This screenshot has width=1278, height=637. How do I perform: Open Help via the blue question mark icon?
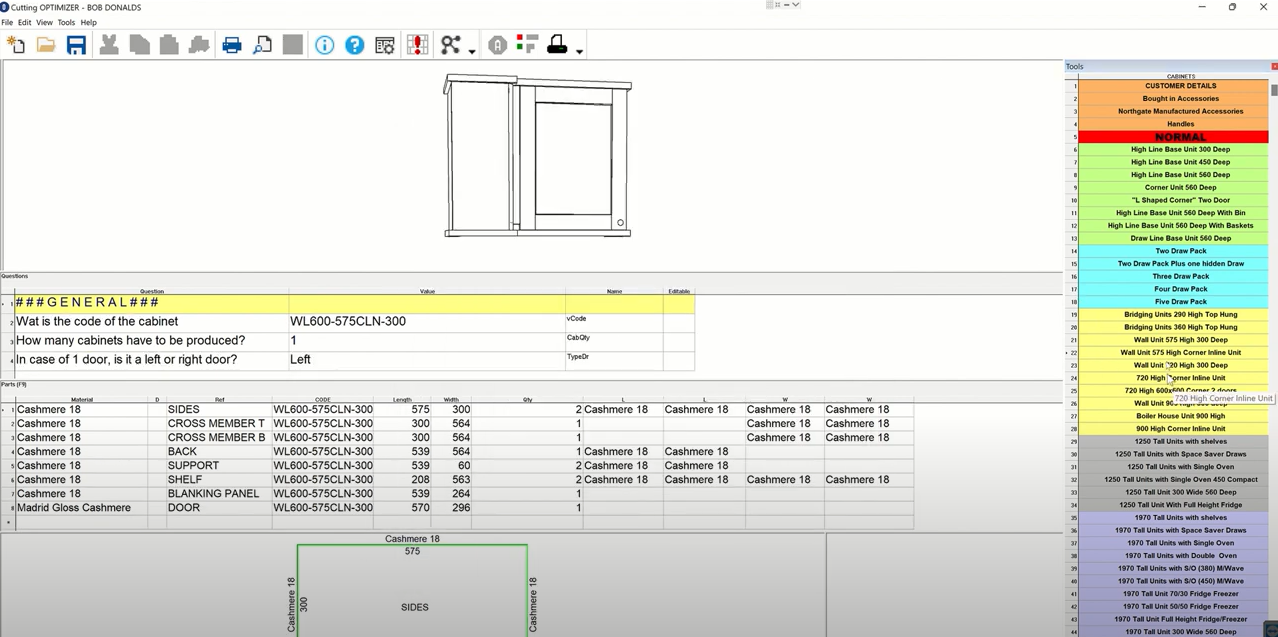tap(355, 45)
